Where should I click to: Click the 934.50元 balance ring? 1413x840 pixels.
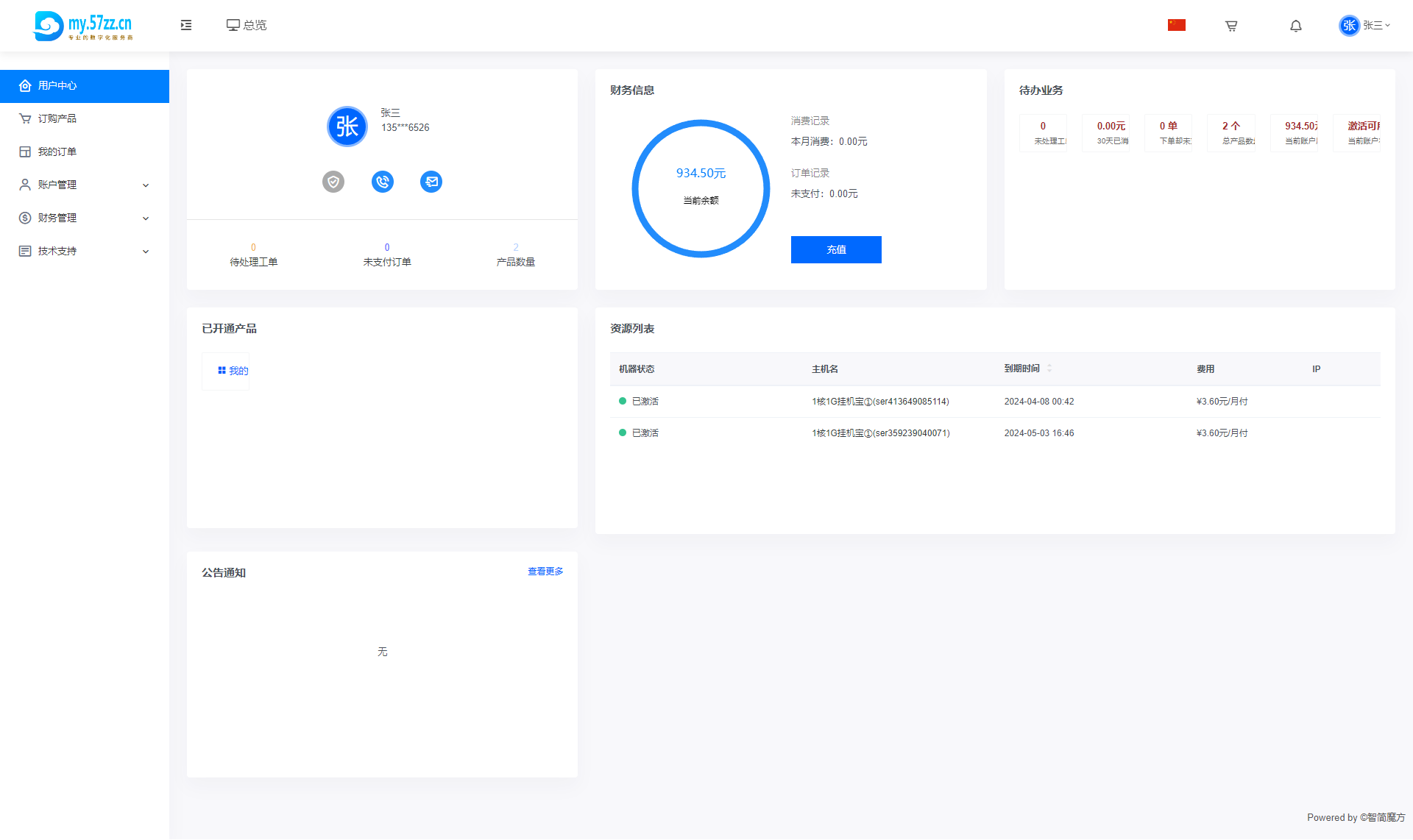click(x=701, y=188)
